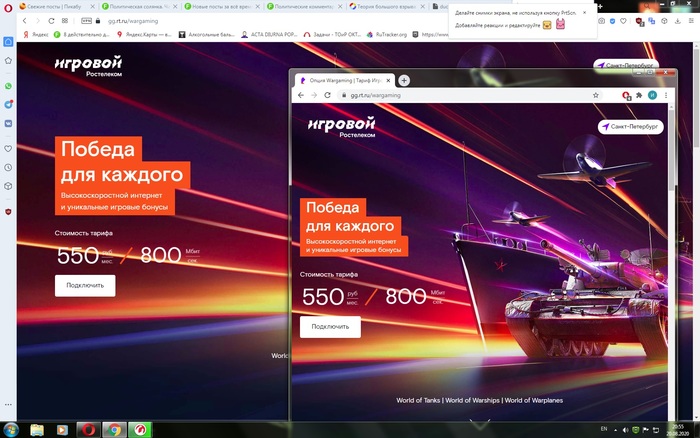Open the translate extension icon in Opera
The image size is (700, 438).
652,21
